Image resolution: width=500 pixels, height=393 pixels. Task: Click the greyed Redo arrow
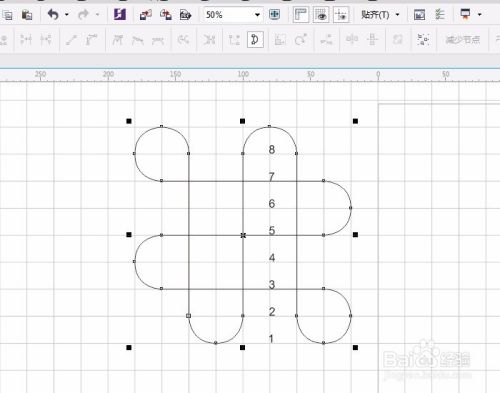(x=83, y=15)
